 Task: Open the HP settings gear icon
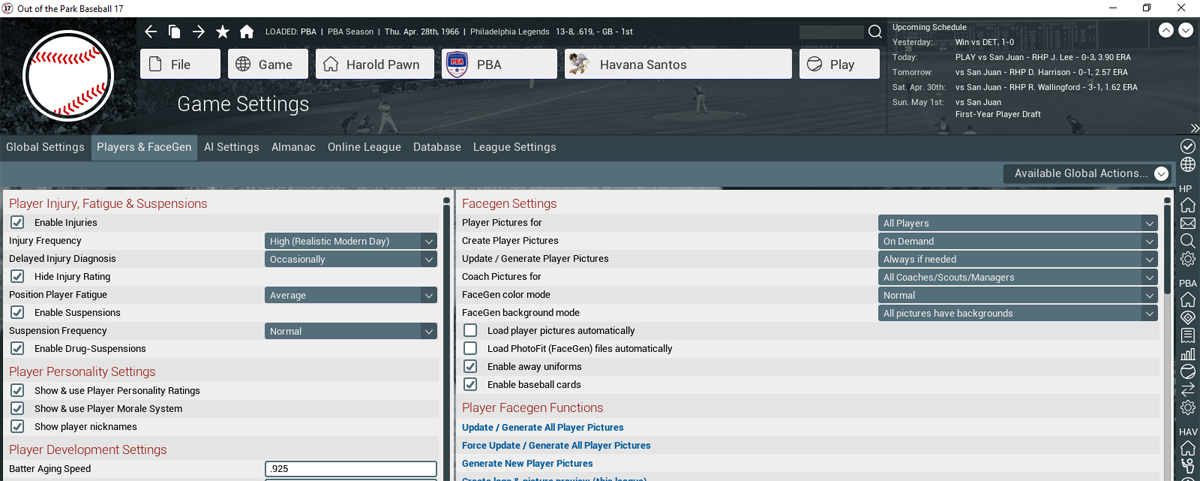click(x=1188, y=259)
